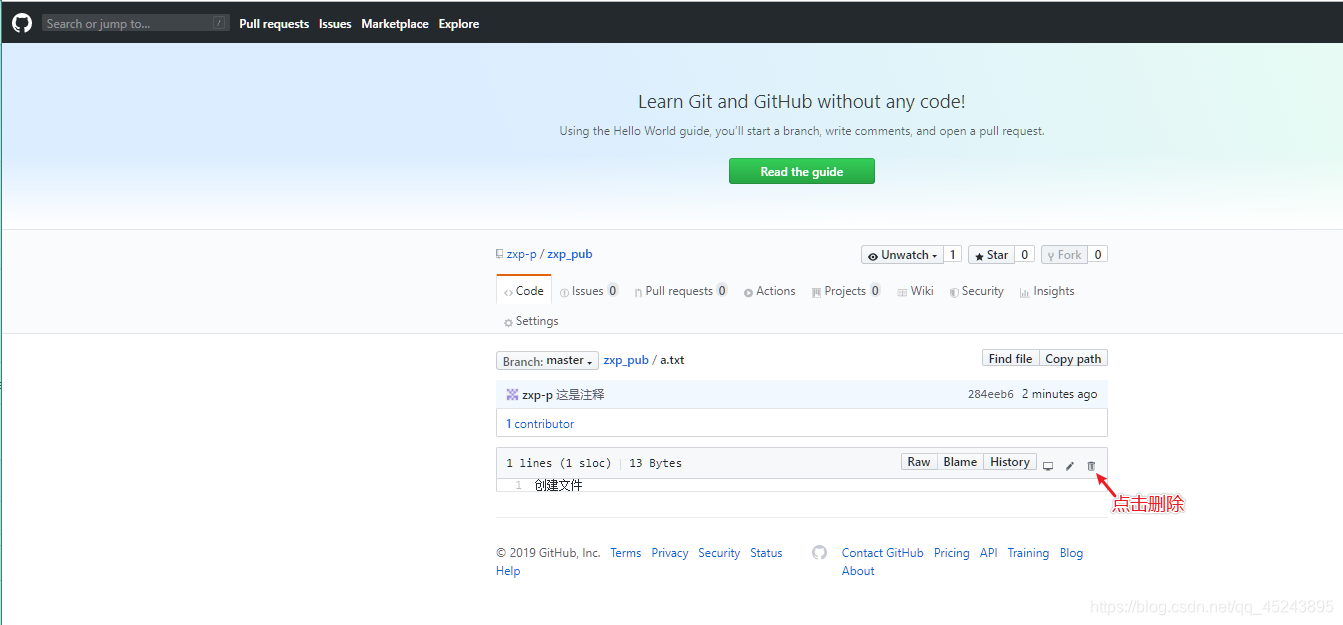Open footer About link
This screenshot has height=625, width=1343.
point(858,571)
